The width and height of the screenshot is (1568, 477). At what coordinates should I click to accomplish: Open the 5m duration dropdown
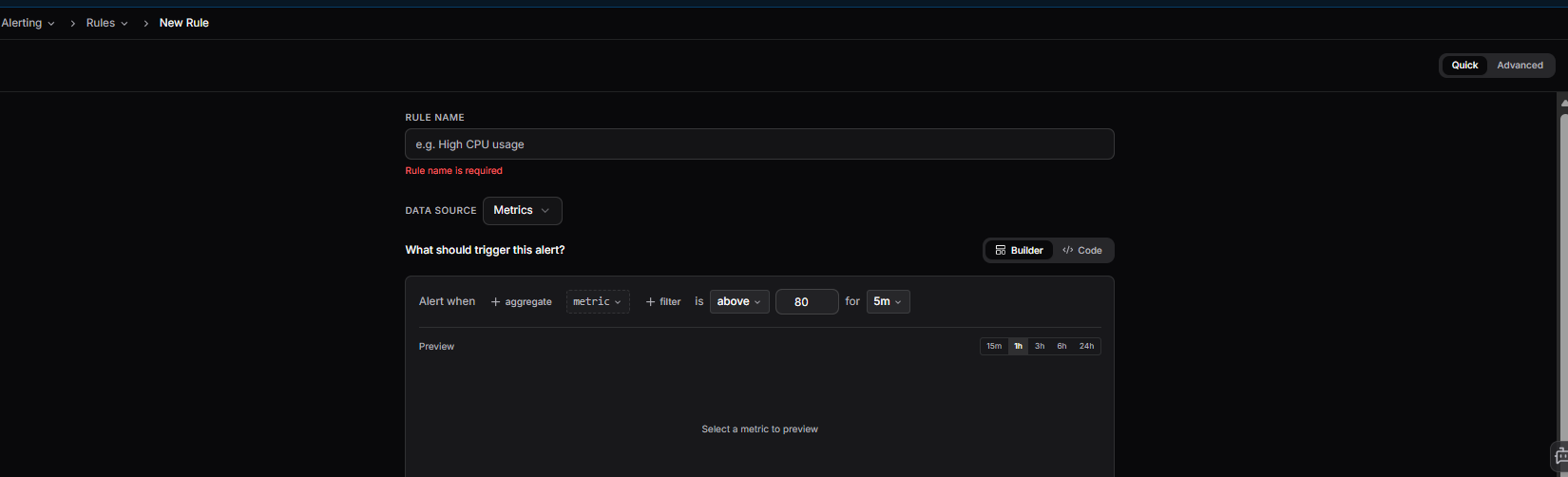[x=888, y=302]
